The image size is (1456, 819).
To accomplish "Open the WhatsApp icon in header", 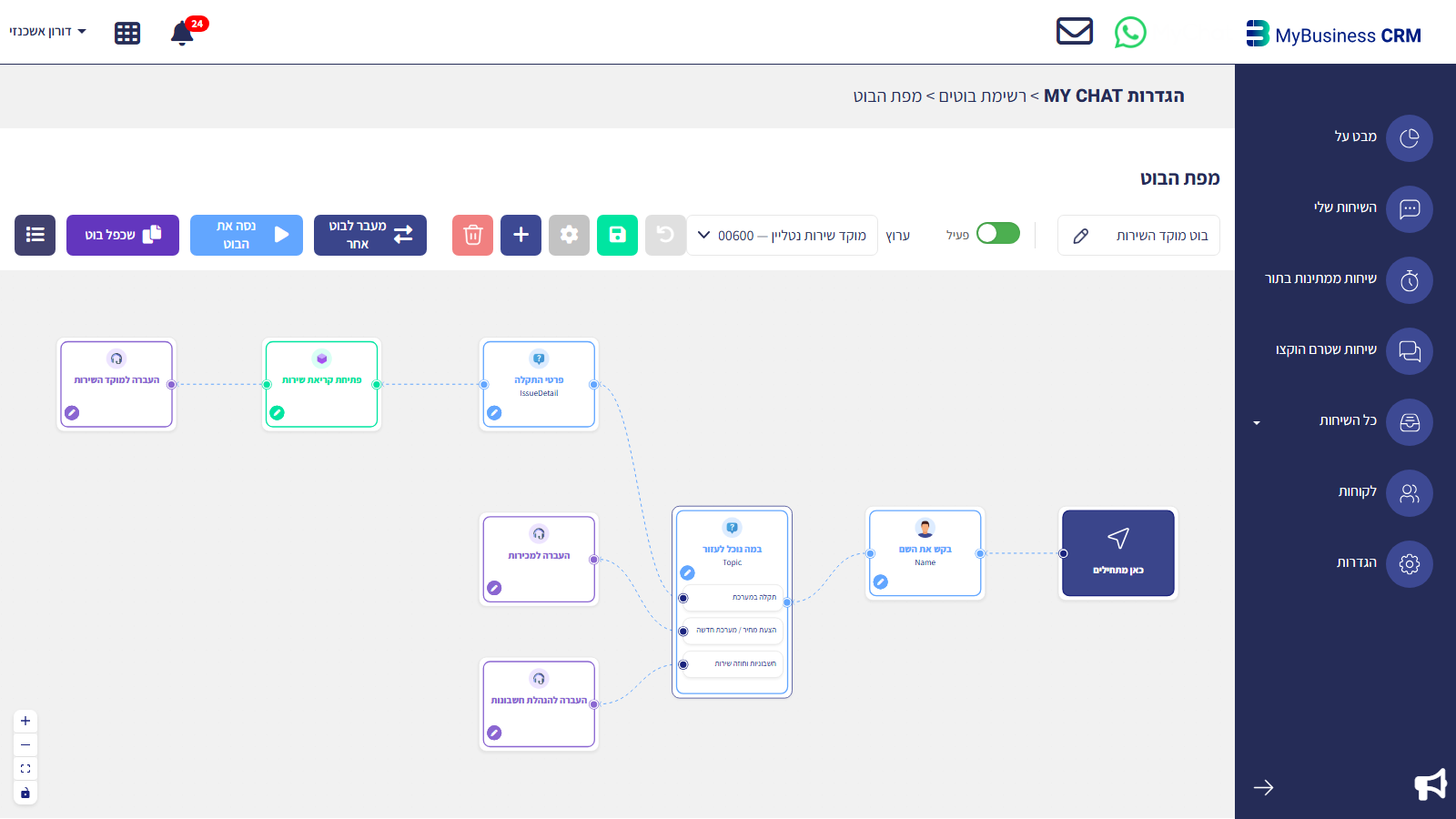I will (x=1130, y=33).
